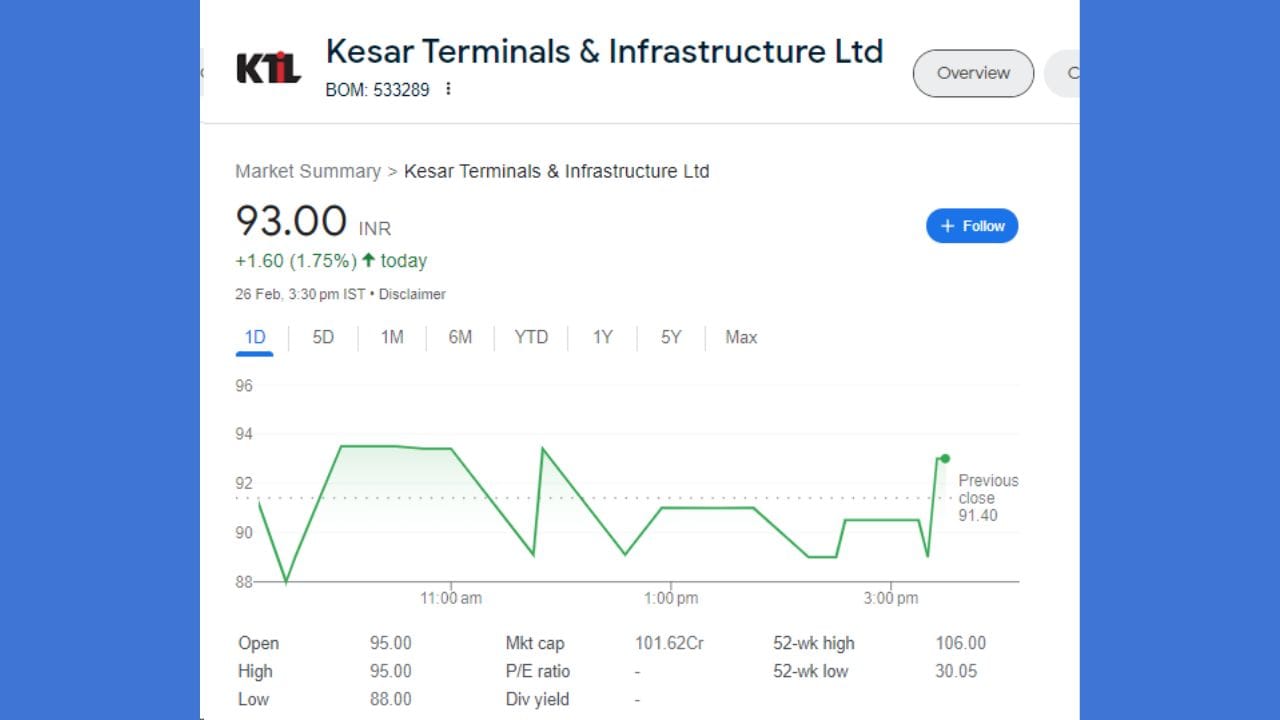Image resolution: width=1280 pixels, height=720 pixels.
Task: Show the 1Y price chart
Action: [602, 337]
